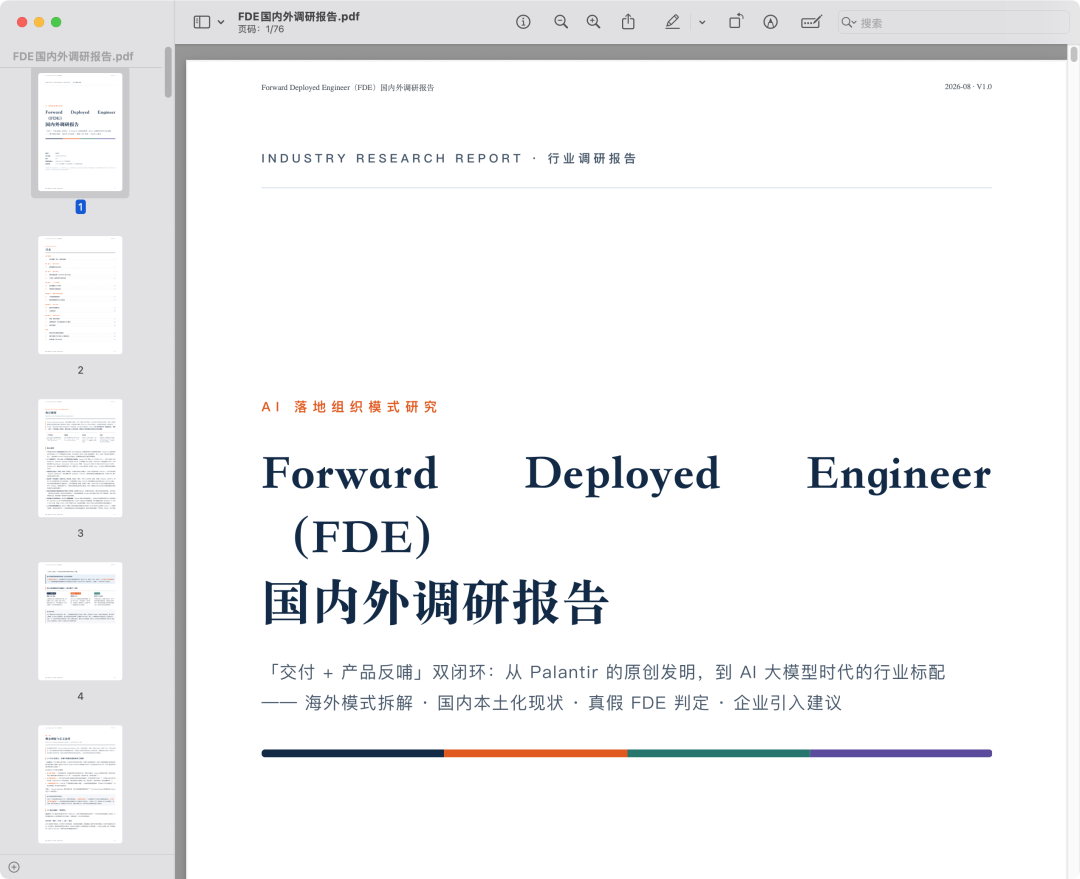
Task: Show document info inspector
Action: click(x=523, y=22)
